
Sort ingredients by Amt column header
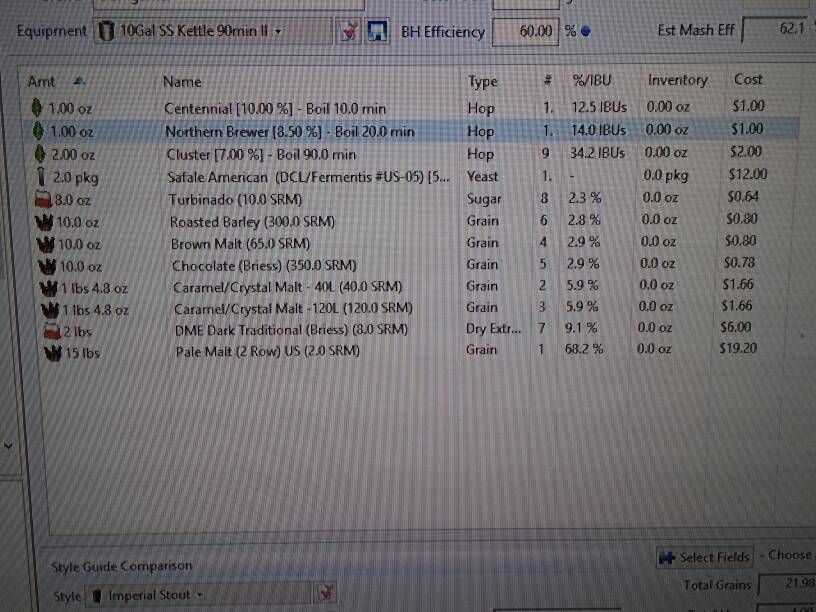pos(42,82)
